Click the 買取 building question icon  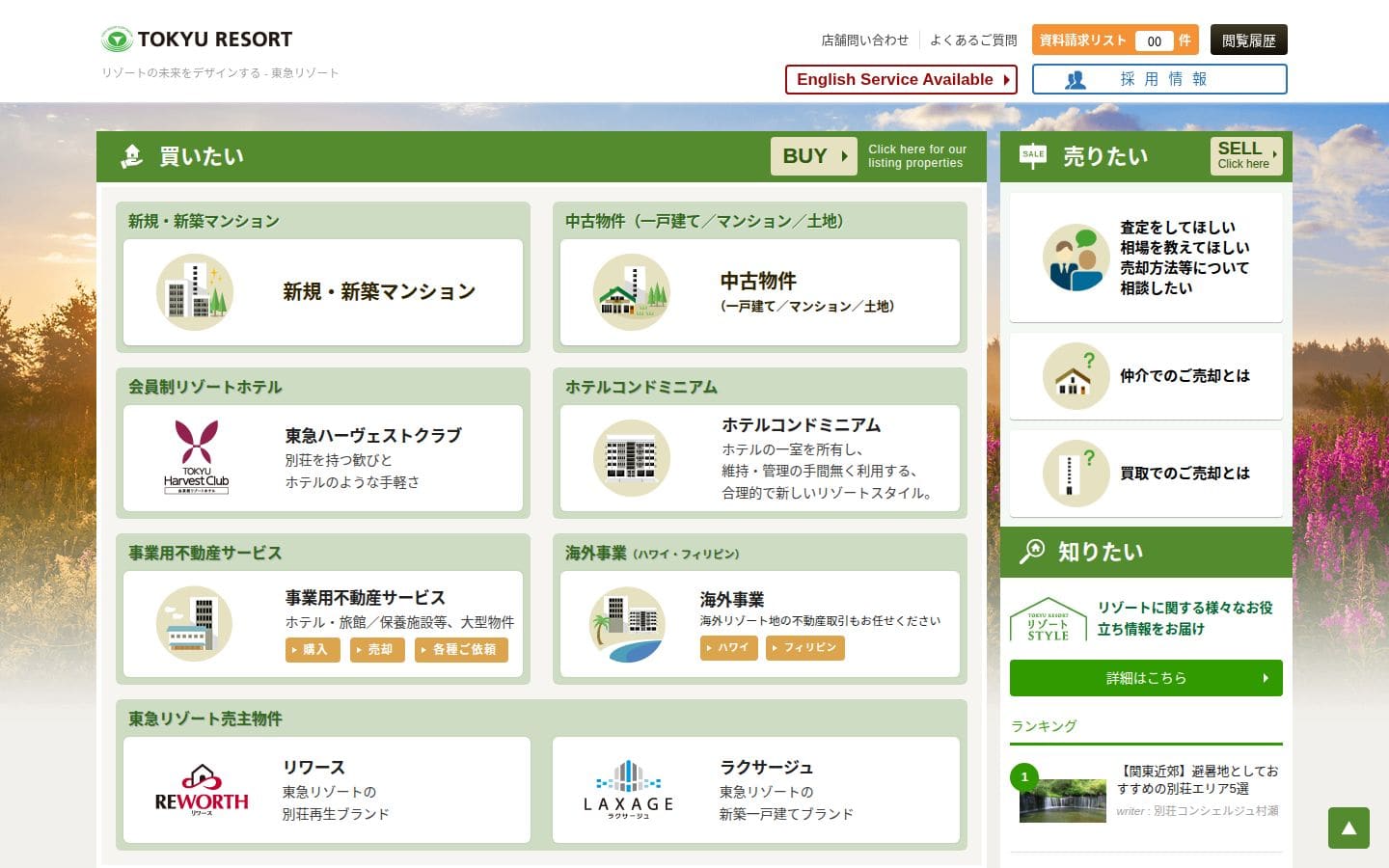click(1076, 474)
